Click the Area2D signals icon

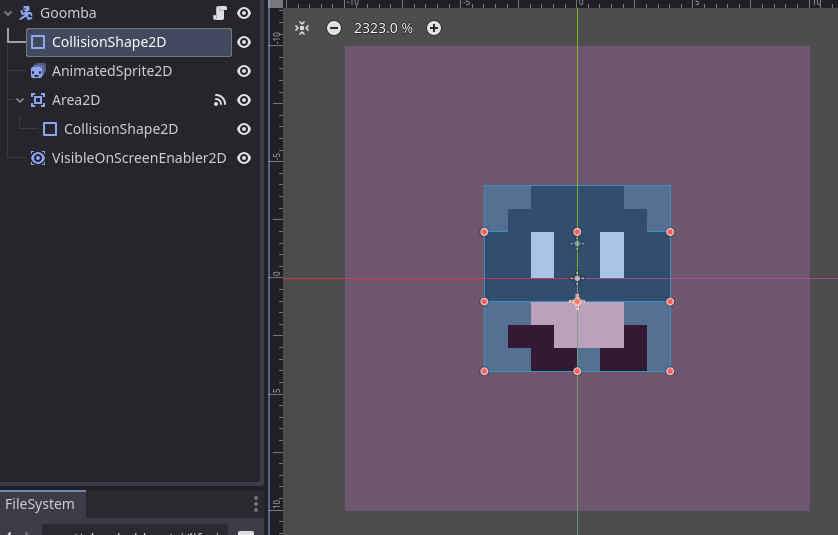click(x=220, y=100)
